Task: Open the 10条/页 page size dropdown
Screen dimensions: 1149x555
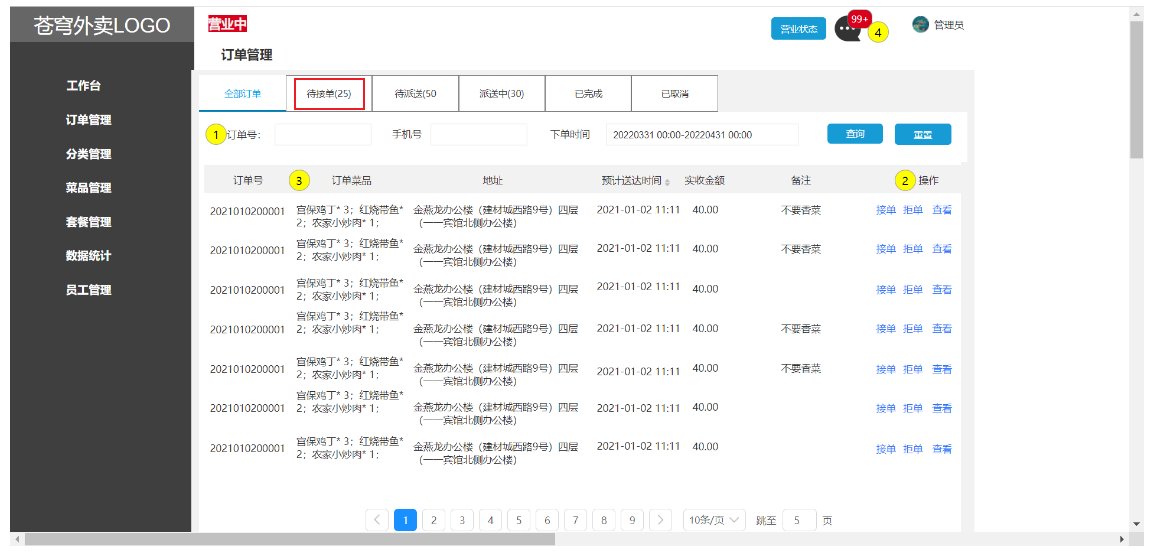Action: click(714, 521)
